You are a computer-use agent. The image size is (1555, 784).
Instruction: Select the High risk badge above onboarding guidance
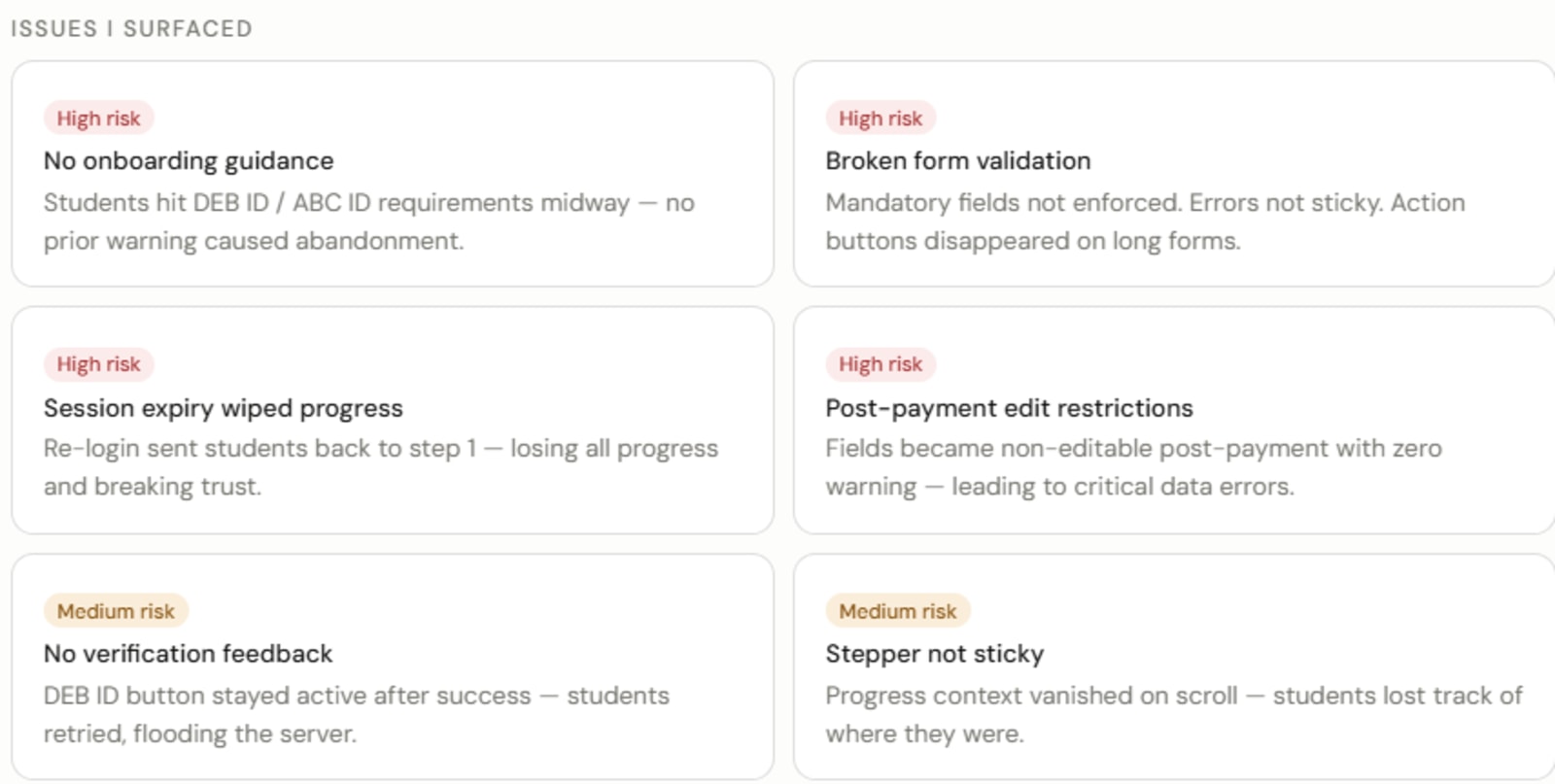pos(98,118)
